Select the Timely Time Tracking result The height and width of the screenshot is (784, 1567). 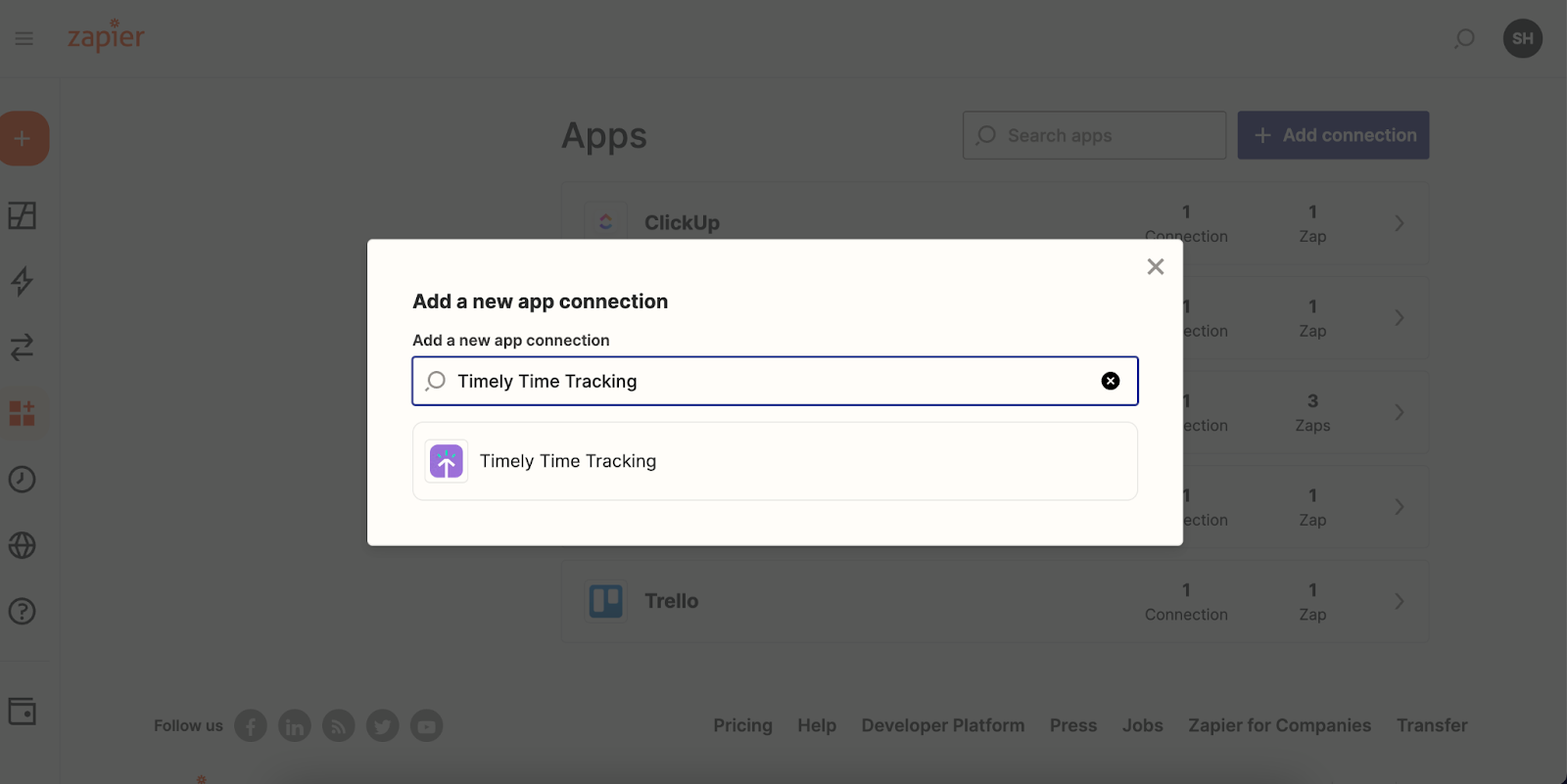[x=775, y=461]
